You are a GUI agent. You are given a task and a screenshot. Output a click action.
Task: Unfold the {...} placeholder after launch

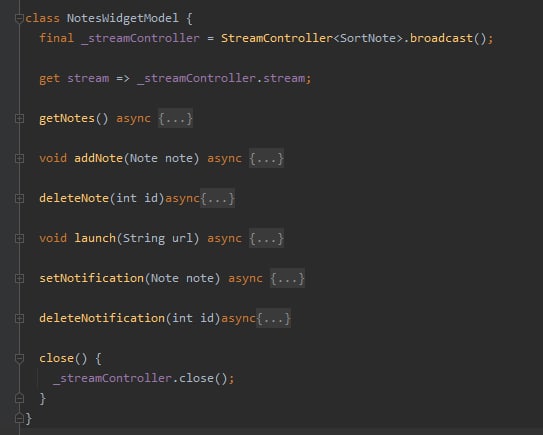[x=266, y=238]
